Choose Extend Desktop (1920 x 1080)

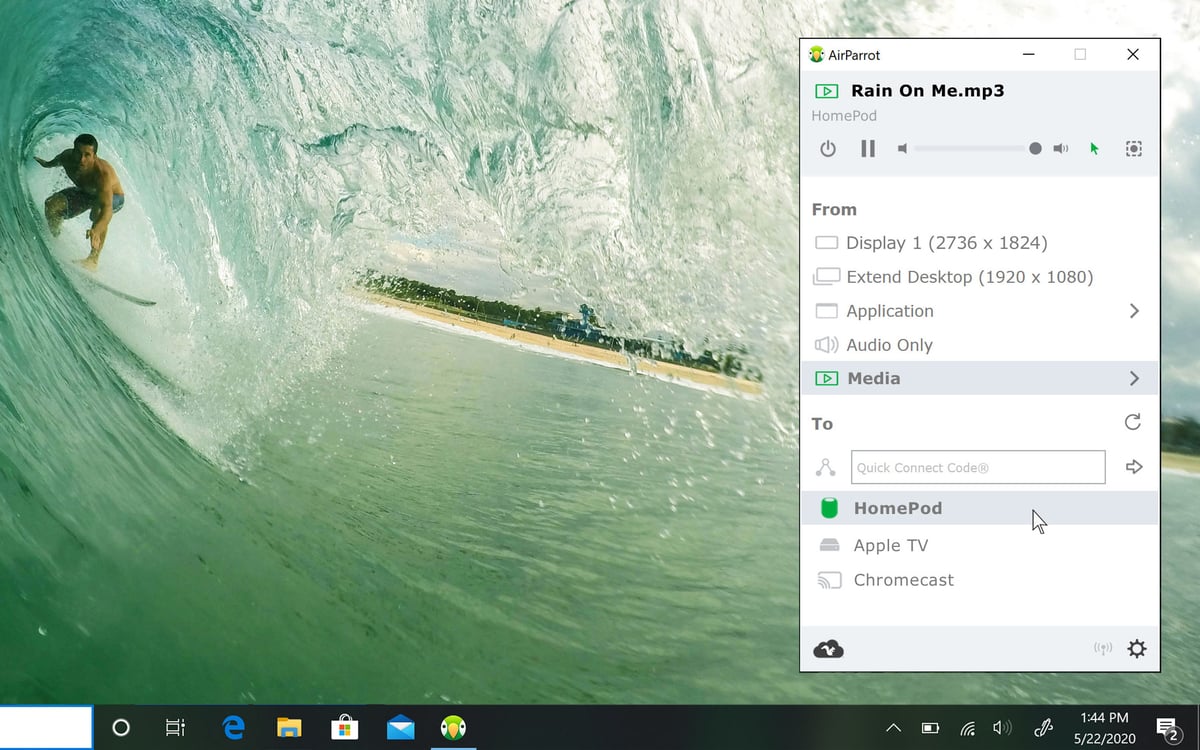pos(968,277)
